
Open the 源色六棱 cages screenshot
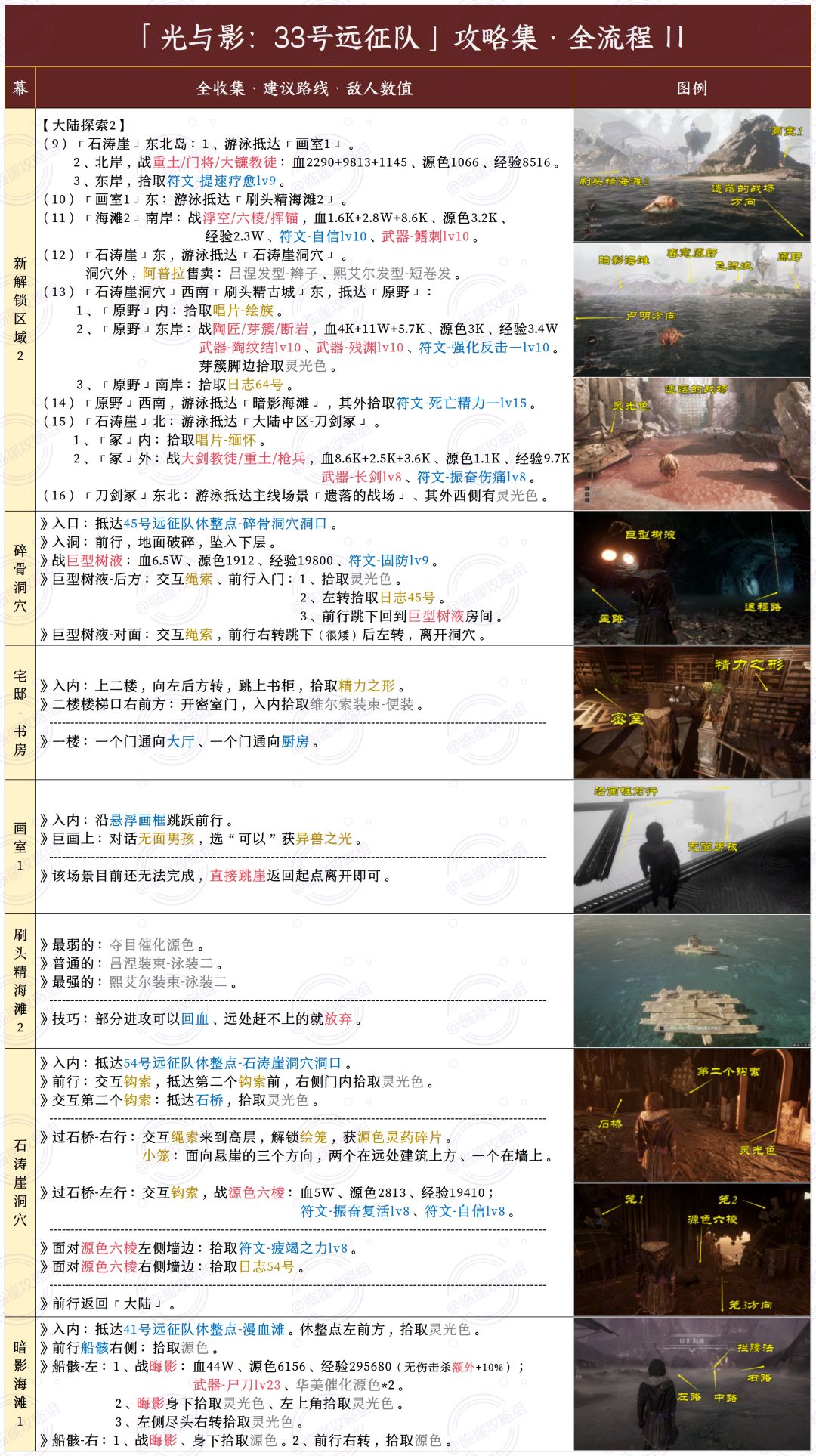coord(692,1250)
